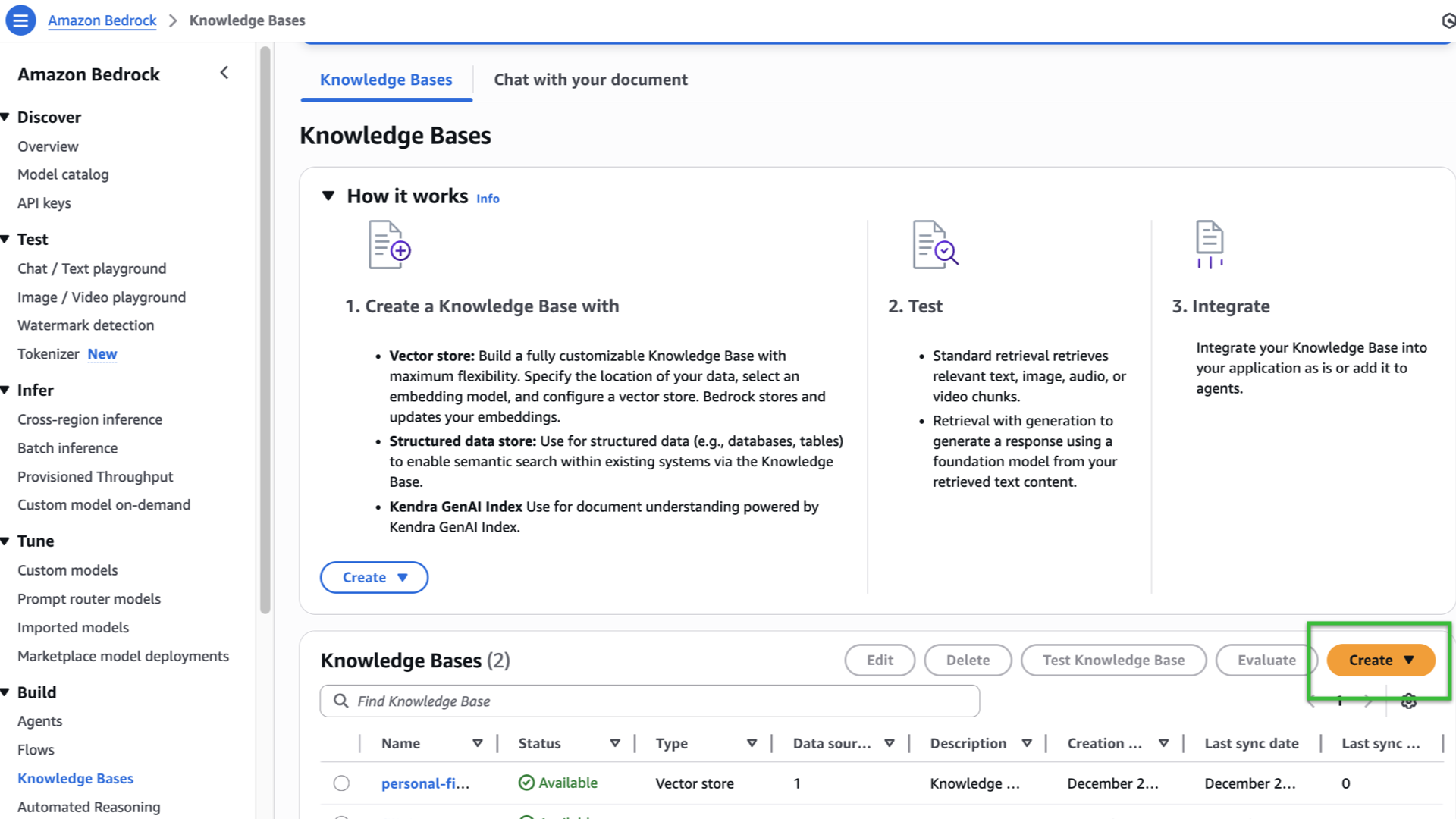Screen dimensions: 1456x819
Task: Select the Knowledge Bases tab
Action: (x=385, y=80)
